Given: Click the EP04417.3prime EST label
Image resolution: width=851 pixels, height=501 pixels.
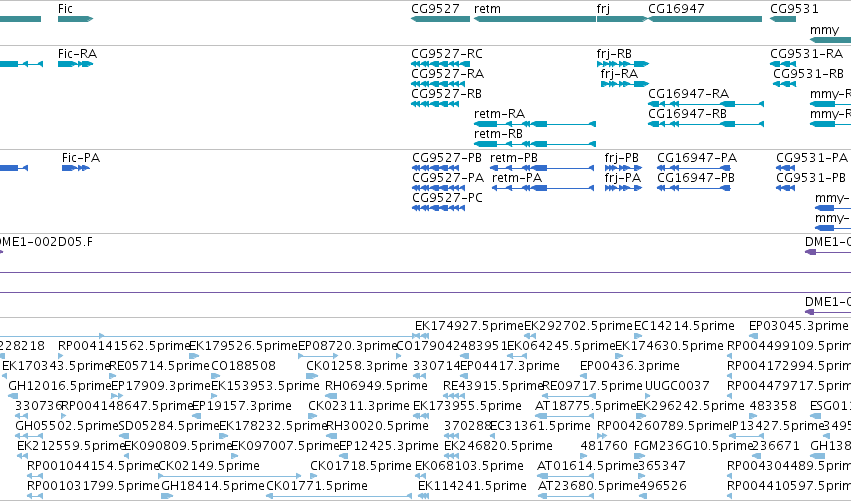Looking at the screenshot, I should pos(510,366).
